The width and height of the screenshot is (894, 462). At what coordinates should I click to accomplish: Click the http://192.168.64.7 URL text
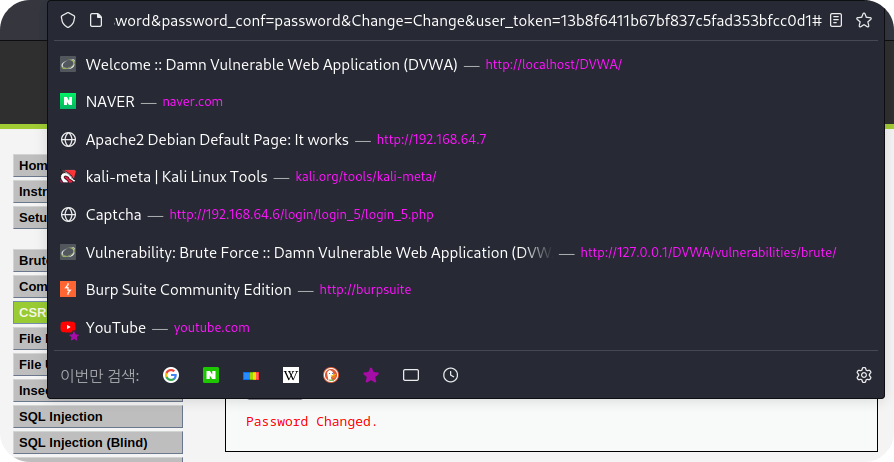432,139
